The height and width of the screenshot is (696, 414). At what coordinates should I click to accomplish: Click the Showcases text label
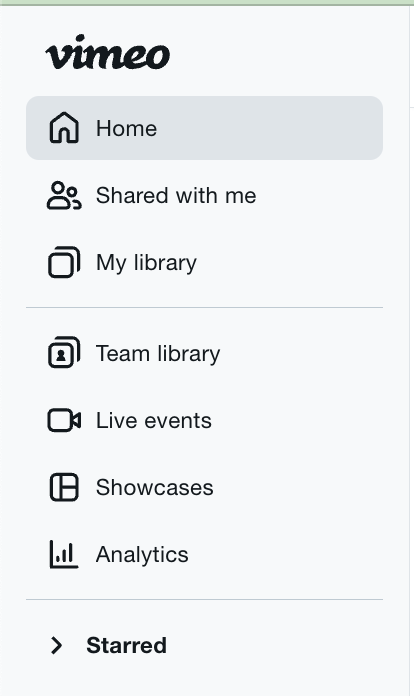click(154, 487)
